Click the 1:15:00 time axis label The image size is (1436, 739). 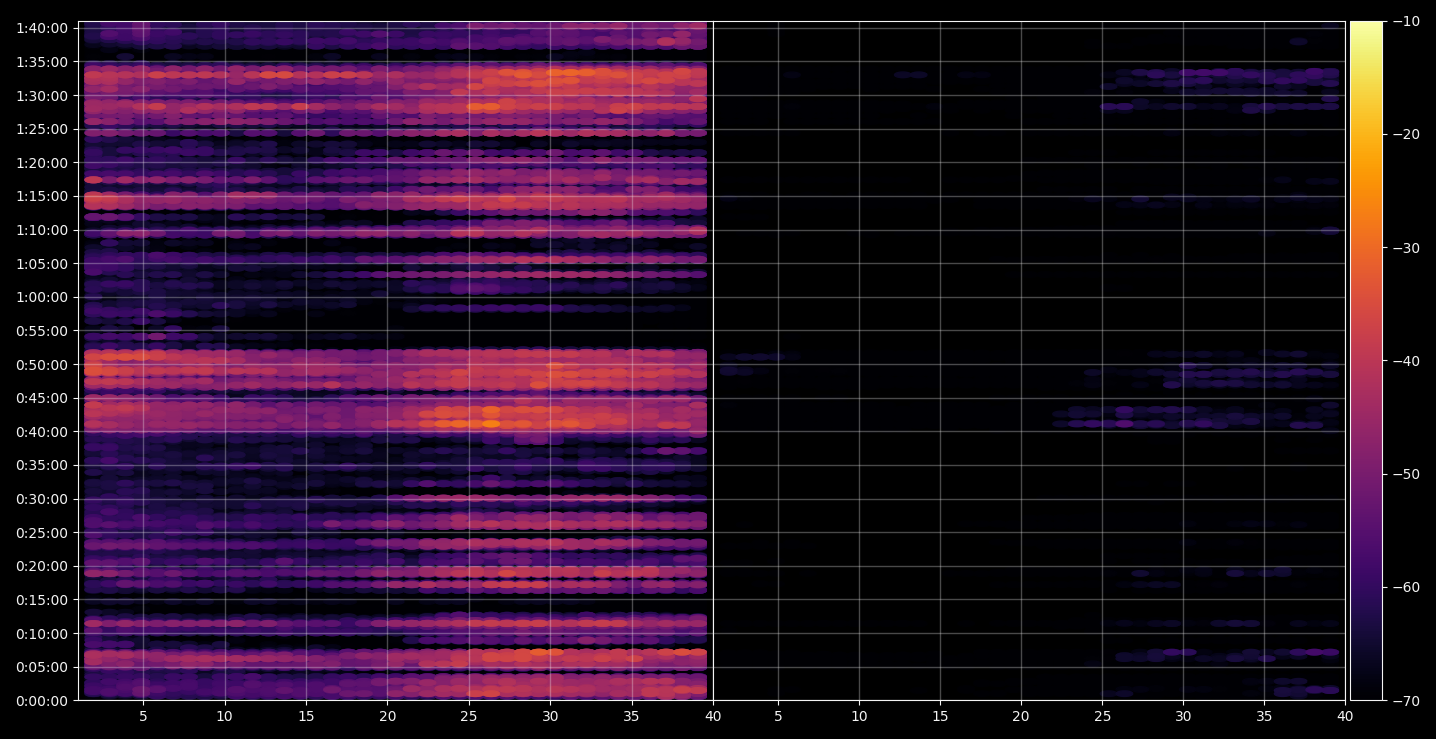[x=42, y=196]
